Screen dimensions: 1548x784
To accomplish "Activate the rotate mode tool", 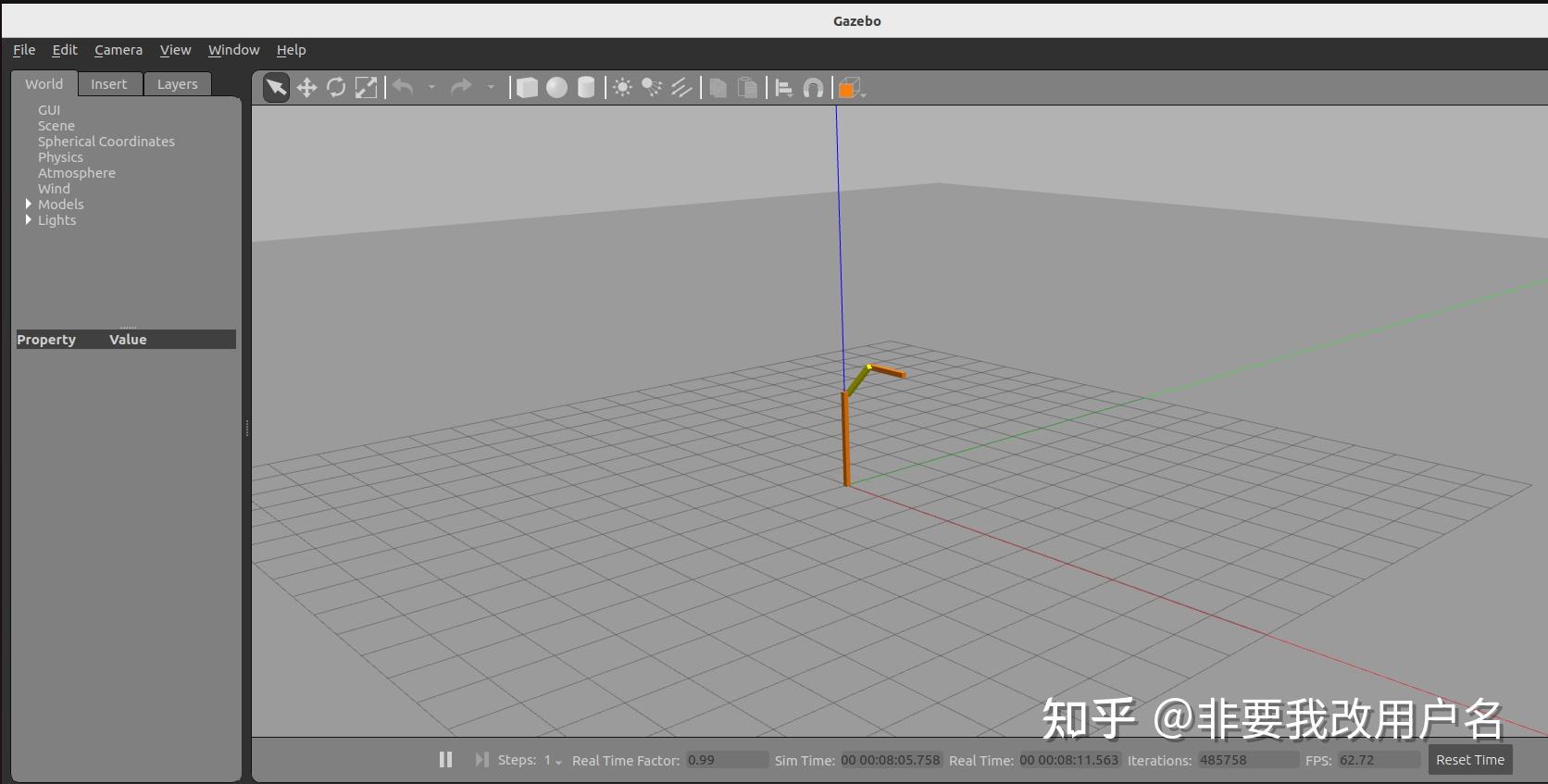I will pyautogui.click(x=336, y=88).
